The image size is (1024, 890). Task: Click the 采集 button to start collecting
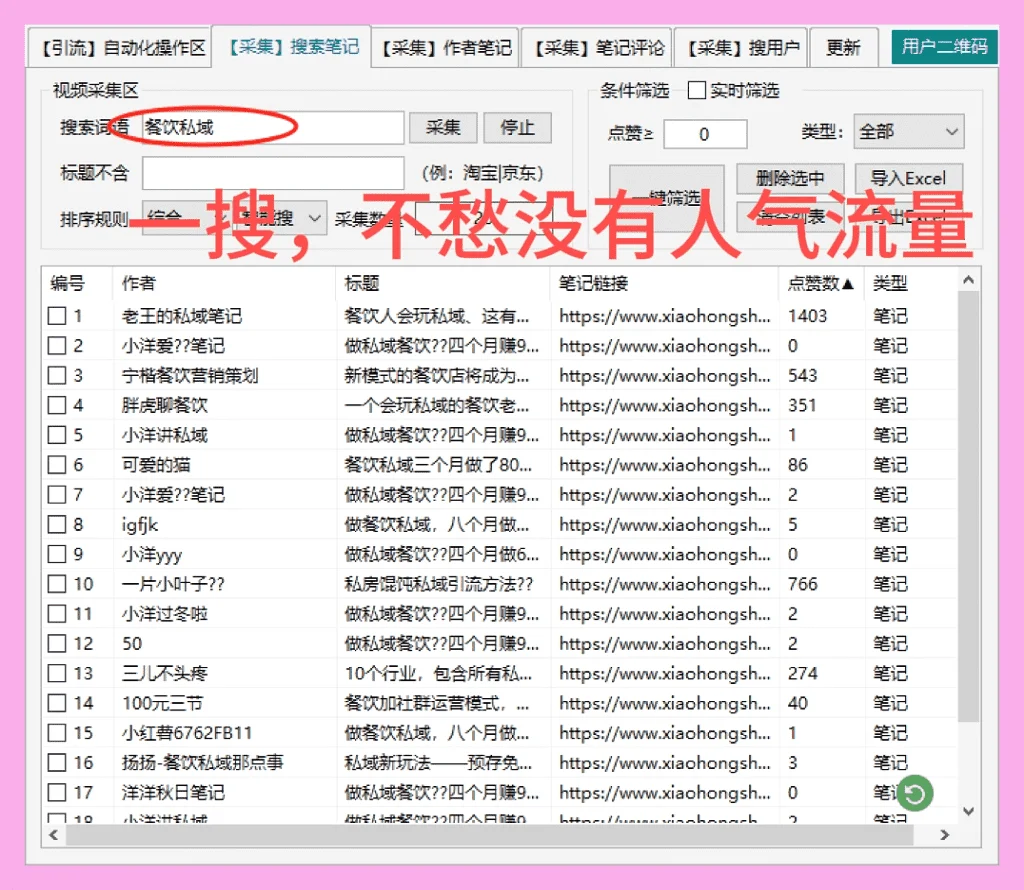pyautogui.click(x=443, y=128)
